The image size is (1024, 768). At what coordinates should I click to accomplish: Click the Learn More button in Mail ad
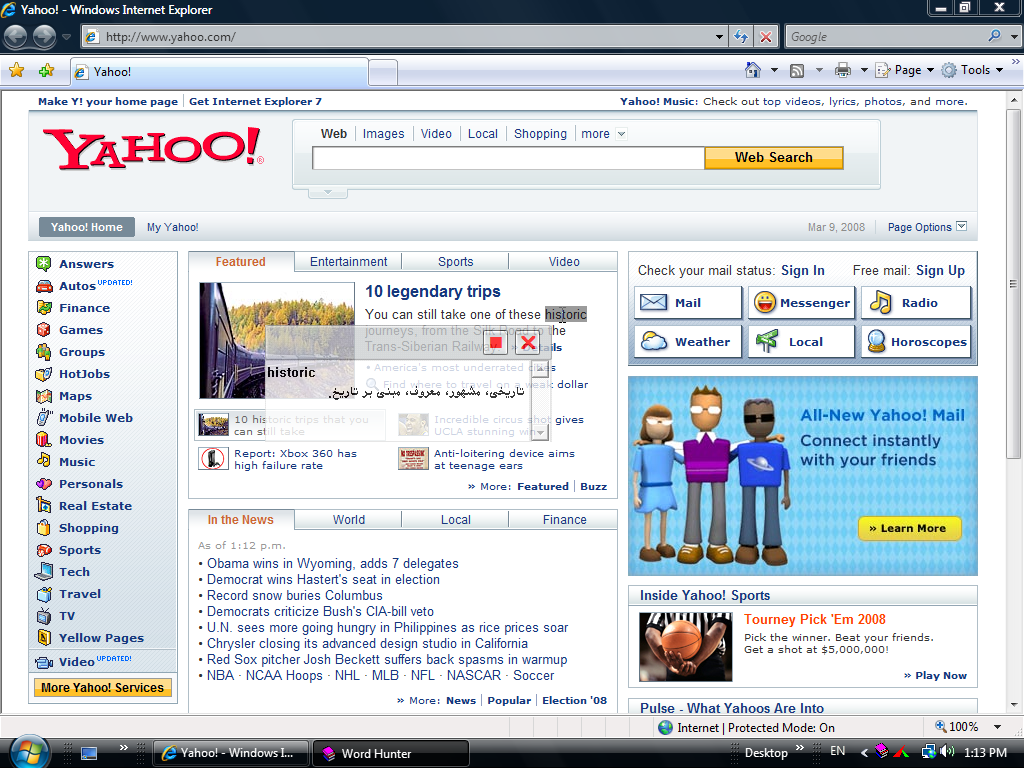pyautogui.click(x=910, y=528)
